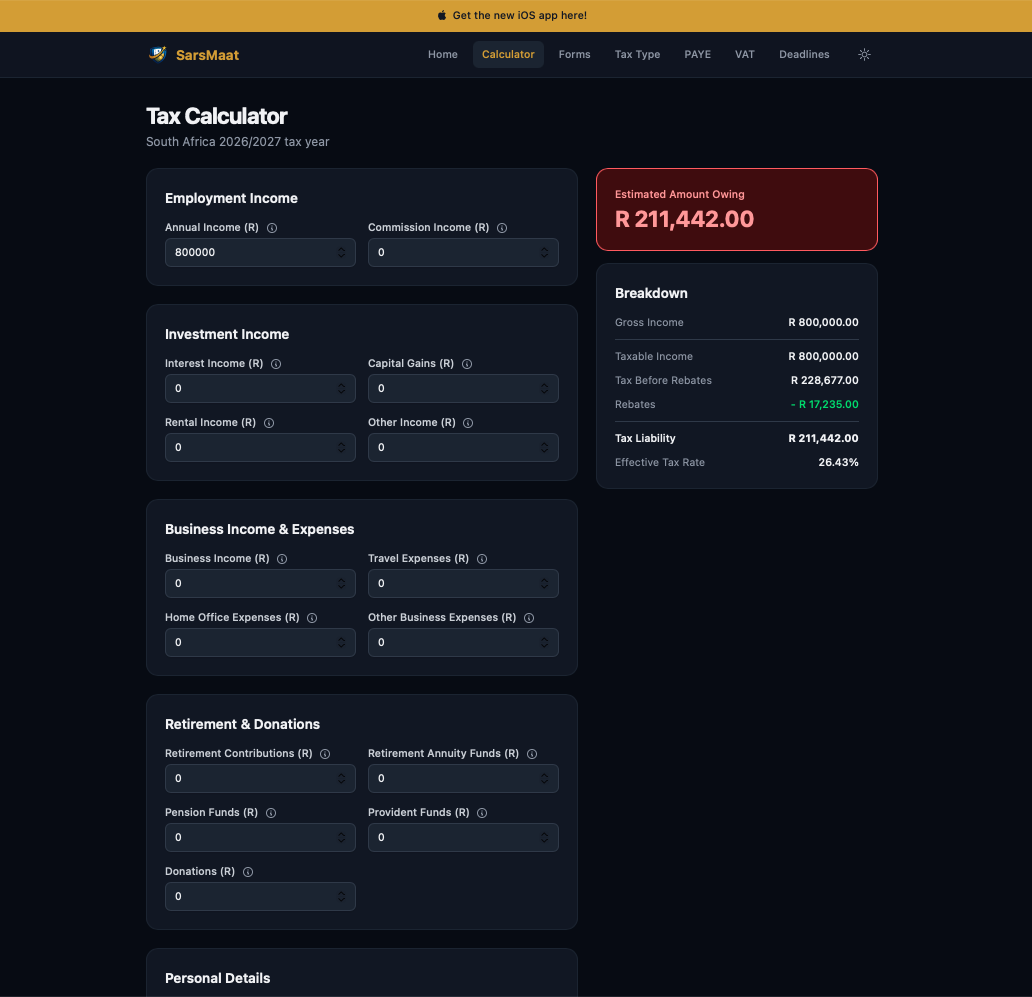Show info for Commission Income
This screenshot has width=1032, height=997.
[x=502, y=228]
